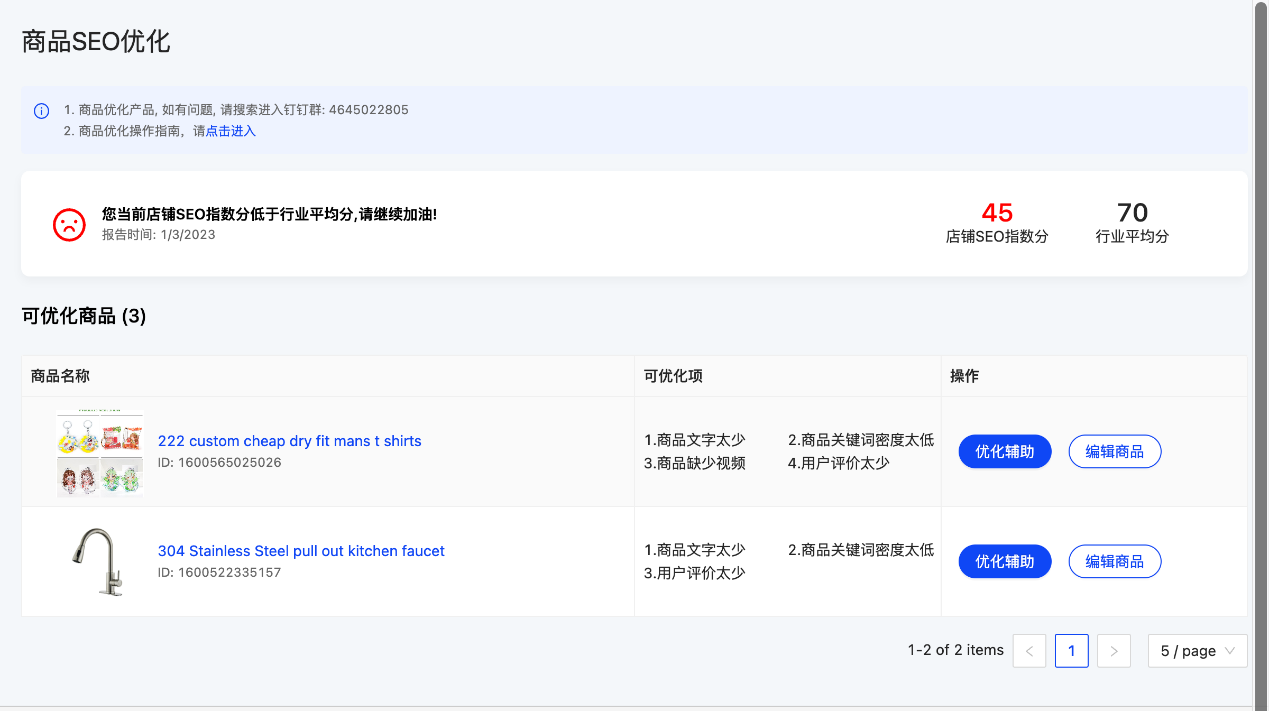
Task: Click the red sad face icon
Action: click(x=69, y=223)
